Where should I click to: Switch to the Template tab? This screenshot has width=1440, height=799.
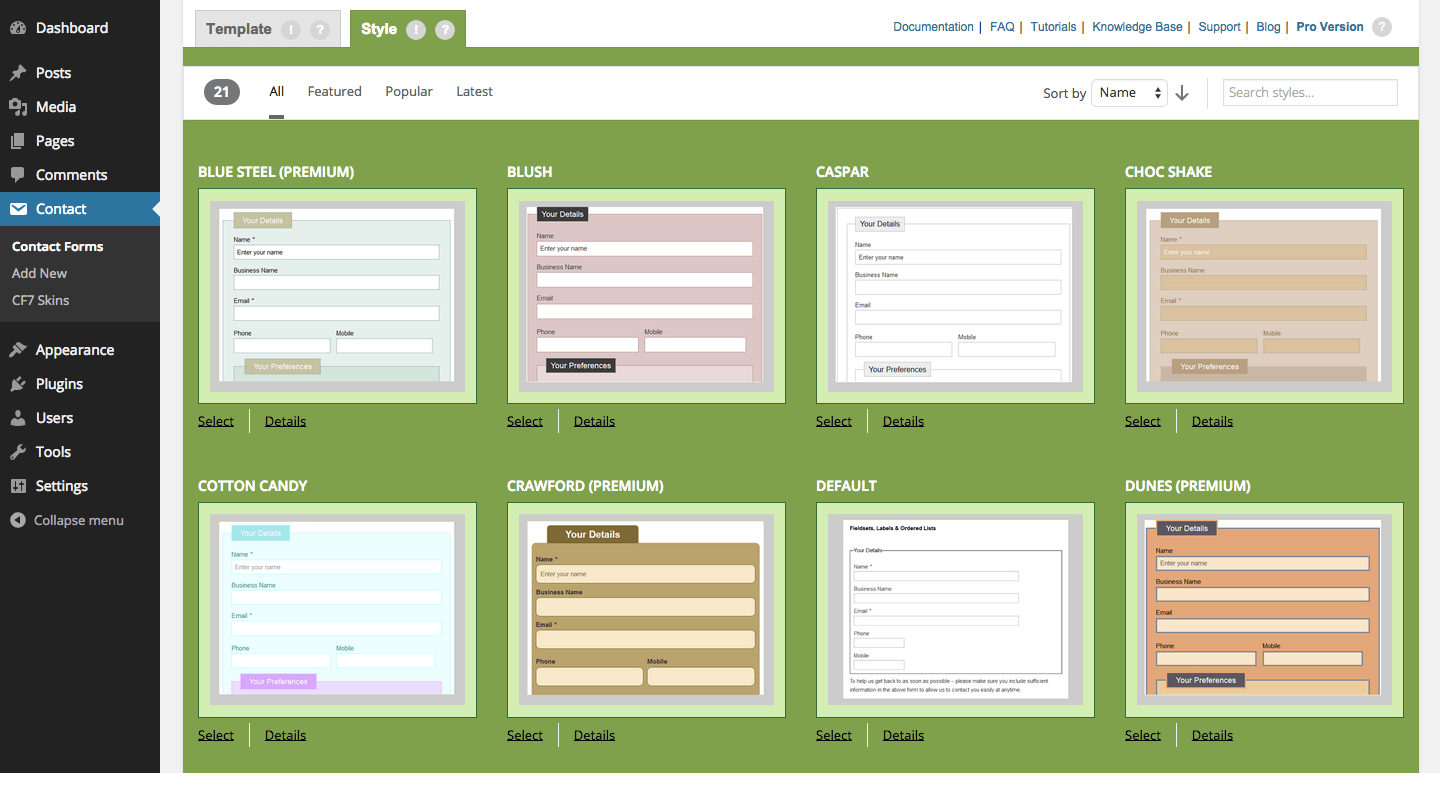[x=238, y=29]
